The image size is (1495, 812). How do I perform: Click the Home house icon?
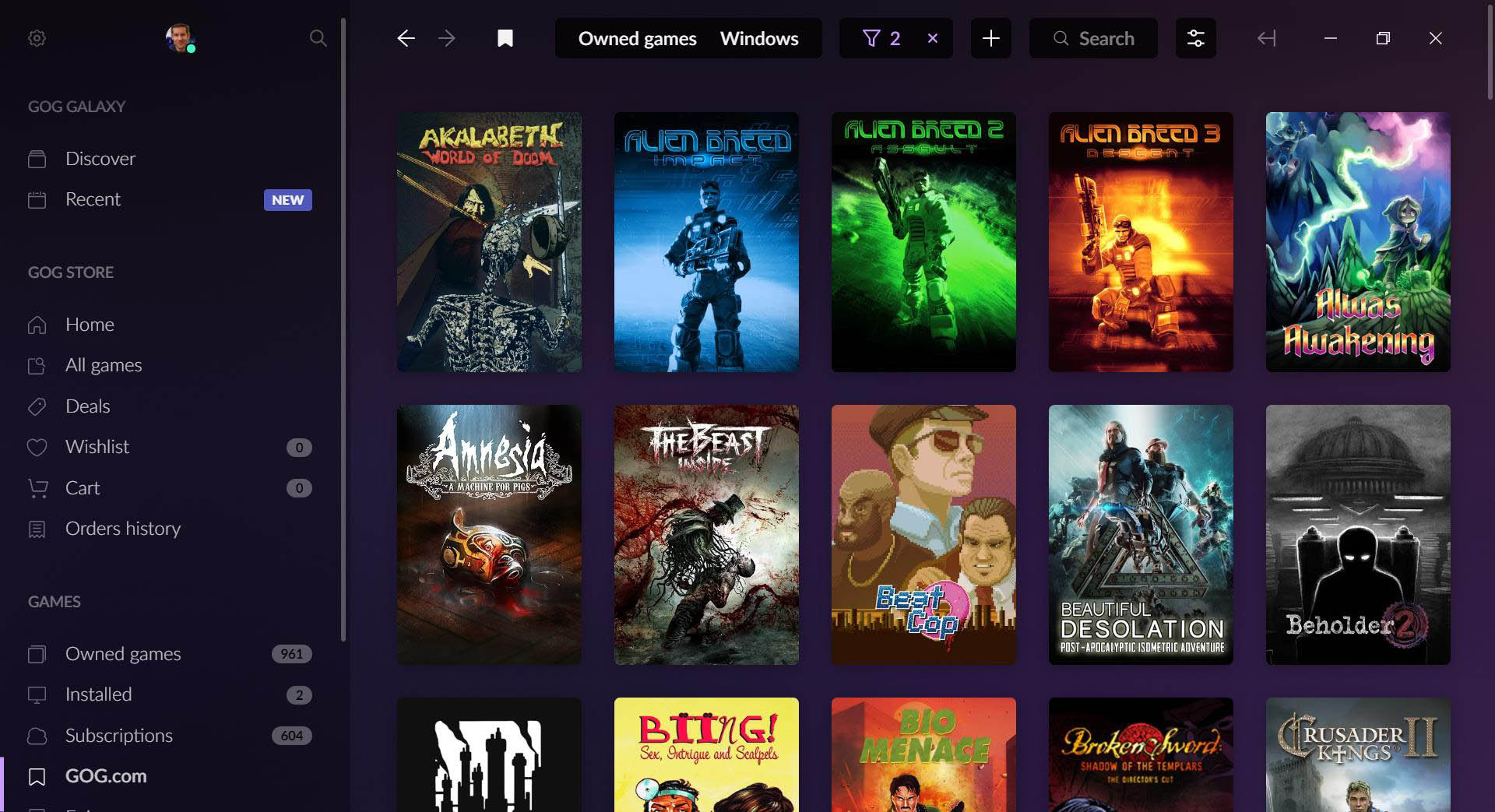click(x=37, y=325)
